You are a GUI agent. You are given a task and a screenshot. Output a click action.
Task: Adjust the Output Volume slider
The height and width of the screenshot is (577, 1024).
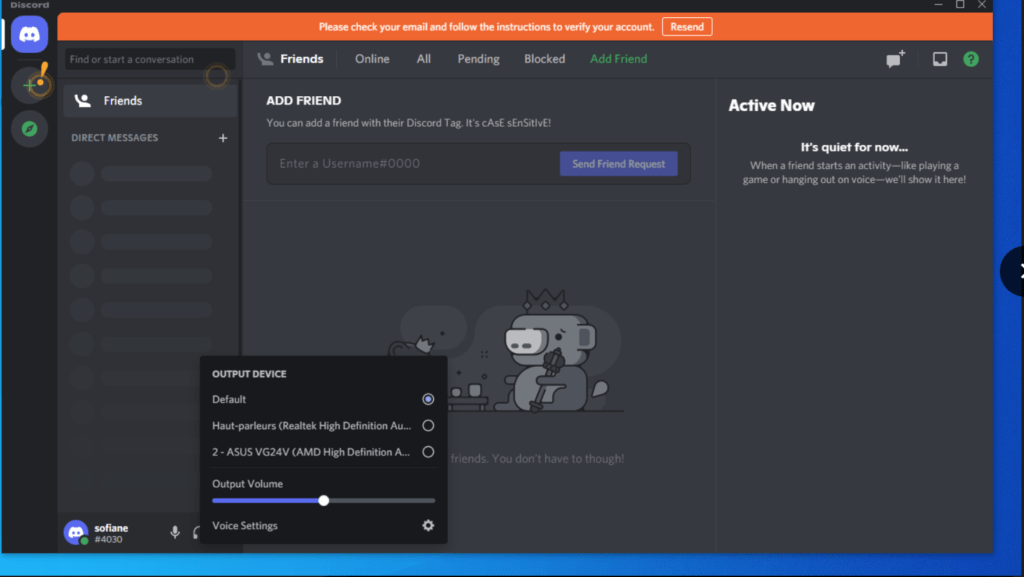click(323, 500)
